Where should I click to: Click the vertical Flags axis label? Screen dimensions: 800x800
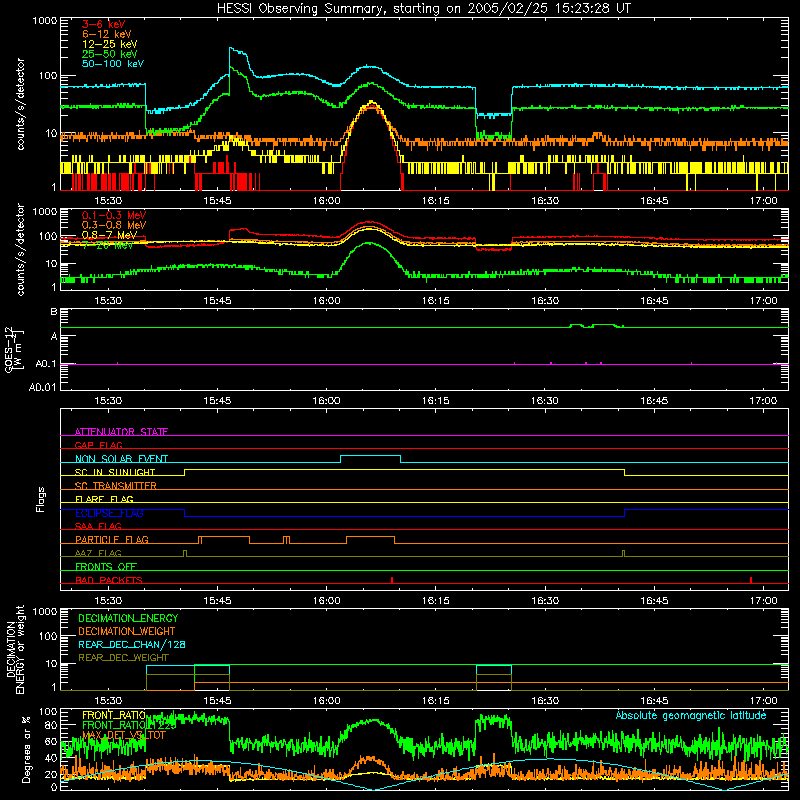(x=40, y=499)
